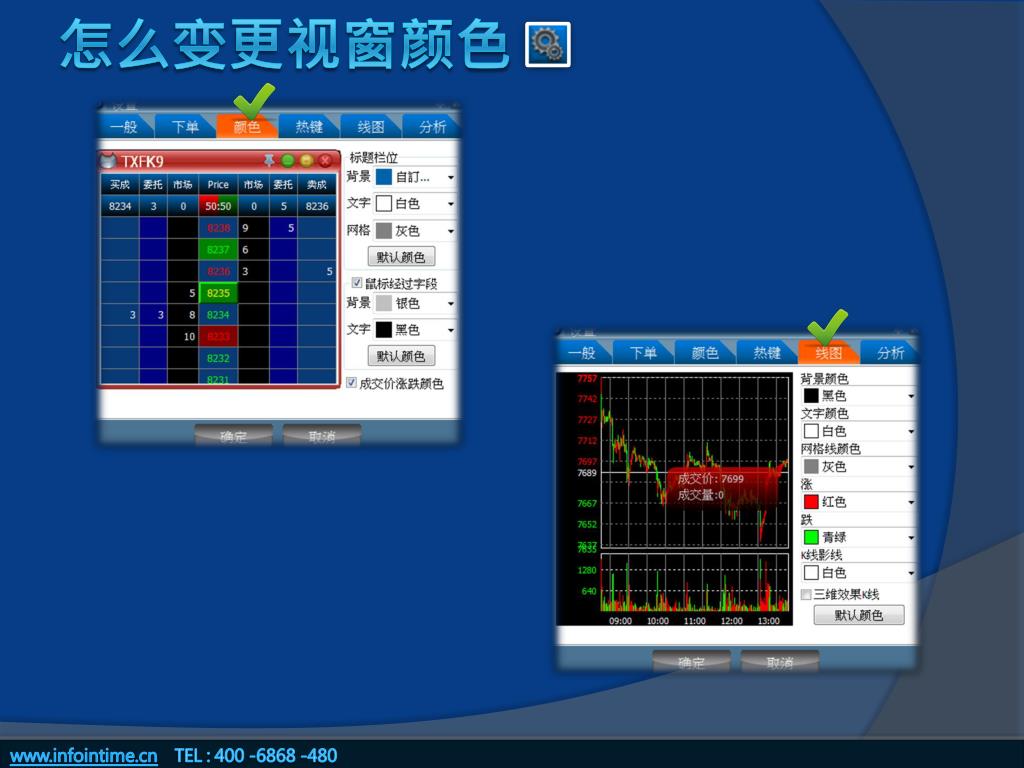The width and height of the screenshot is (1024, 768).
Task: Click the green round button in TXFK9 title bar
Action: (287, 161)
